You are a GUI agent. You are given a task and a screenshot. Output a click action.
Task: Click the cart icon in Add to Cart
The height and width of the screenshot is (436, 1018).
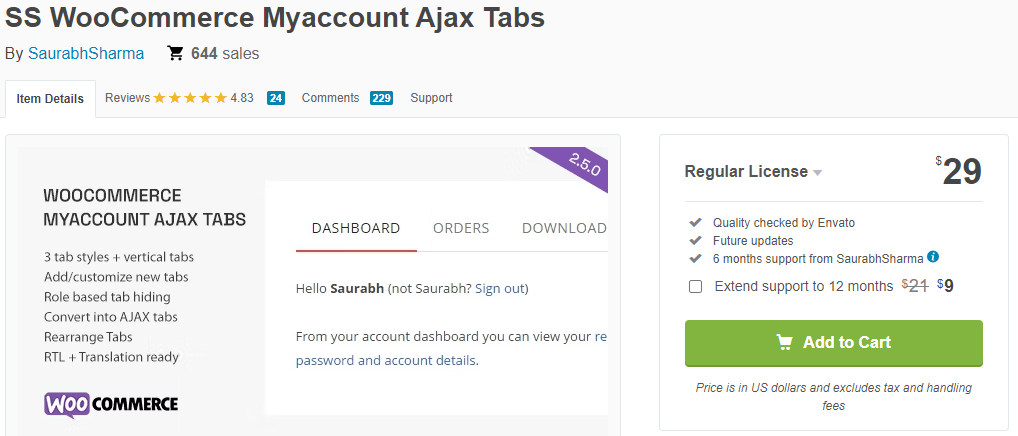785,342
